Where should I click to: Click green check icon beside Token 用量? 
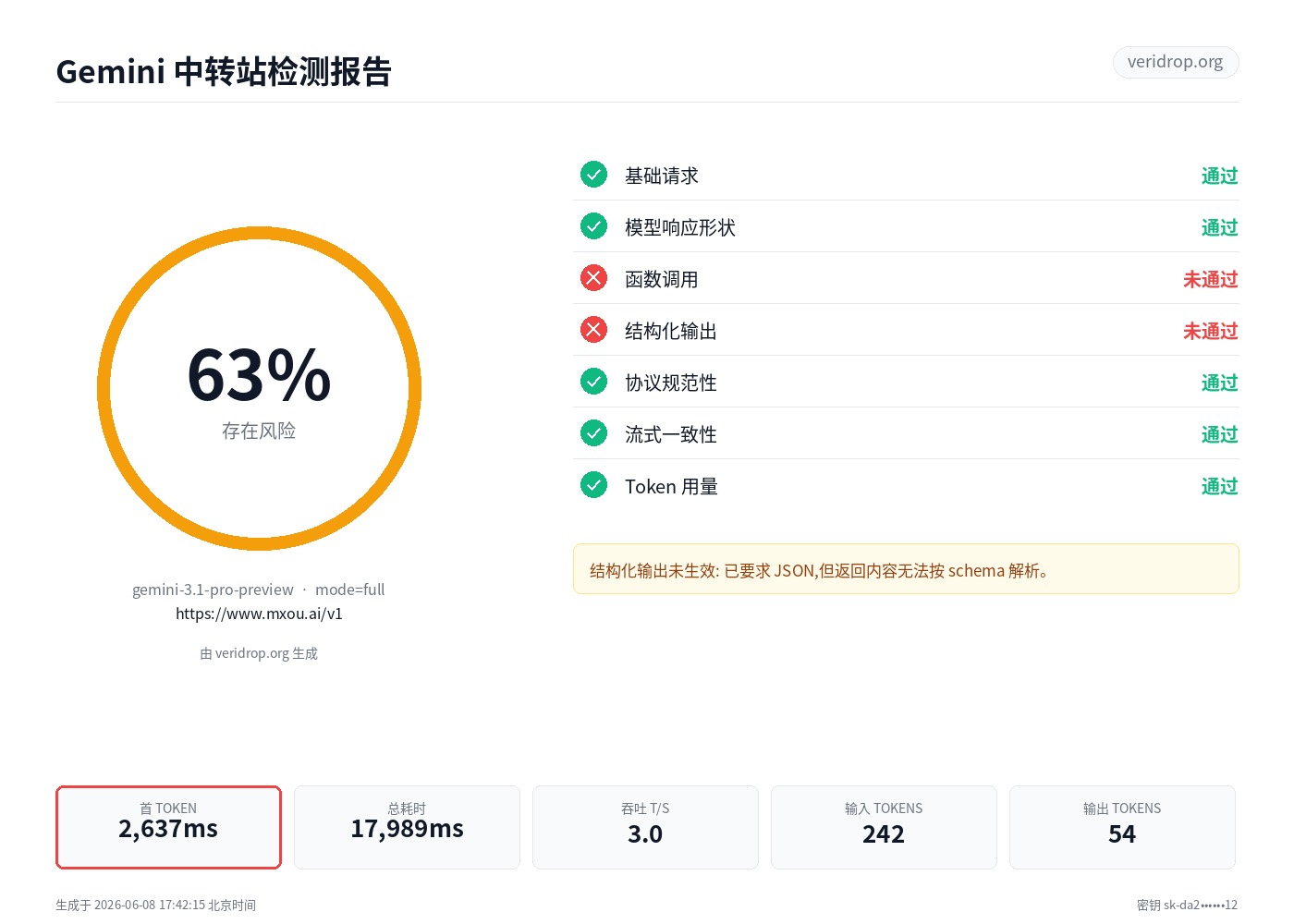pyautogui.click(x=593, y=485)
